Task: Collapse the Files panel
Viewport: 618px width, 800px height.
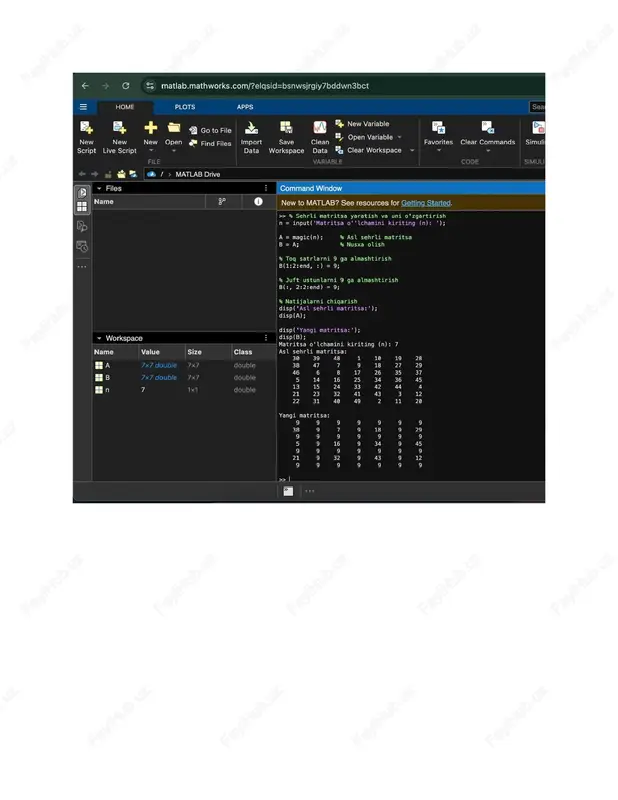Action: click(x=100, y=188)
